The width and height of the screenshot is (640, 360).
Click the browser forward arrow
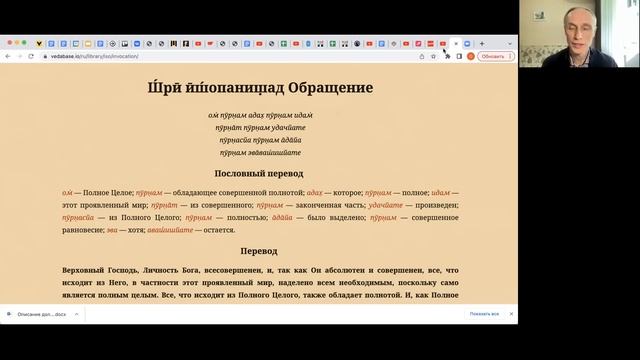click(19, 56)
